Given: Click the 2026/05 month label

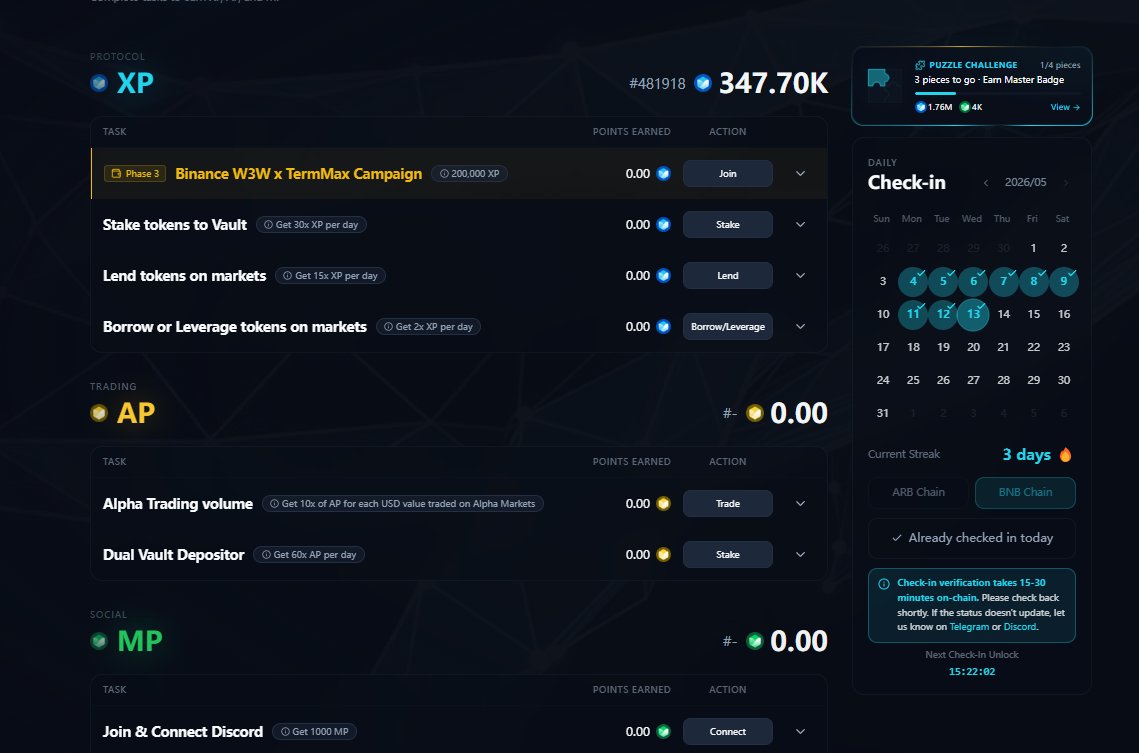Looking at the screenshot, I should pyautogui.click(x=1026, y=182).
